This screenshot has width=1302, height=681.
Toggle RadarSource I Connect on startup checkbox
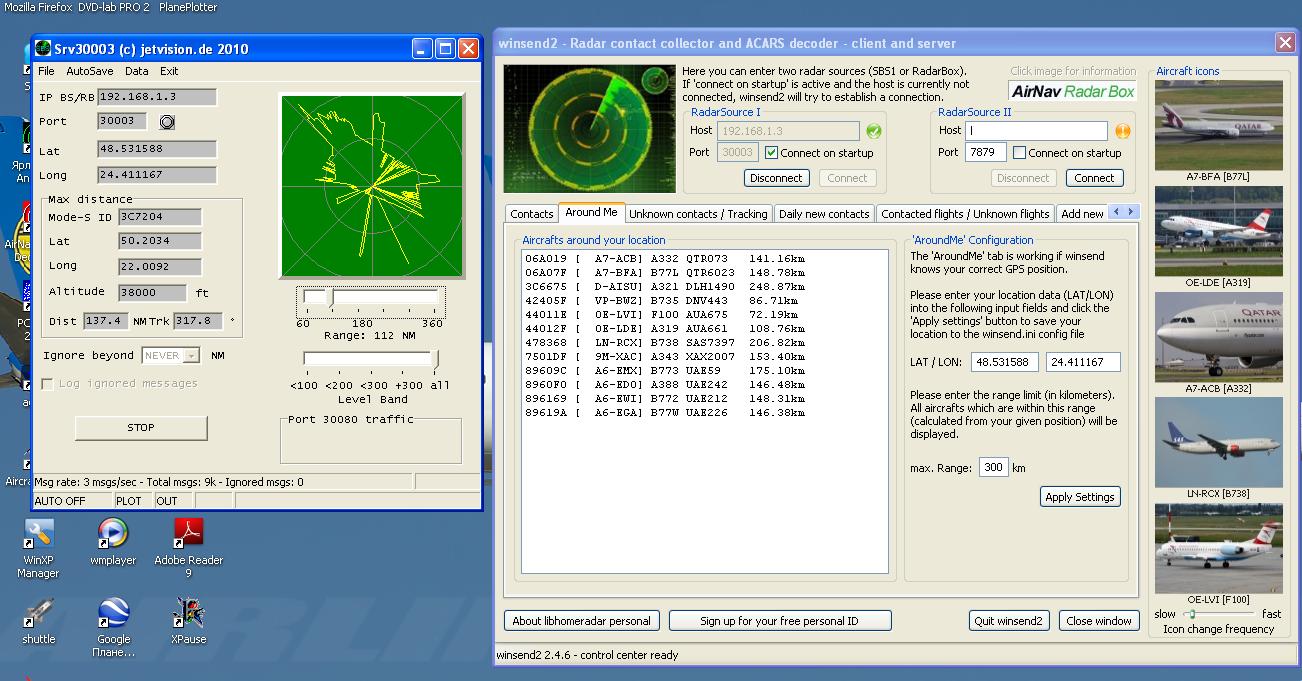(x=771, y=153)
